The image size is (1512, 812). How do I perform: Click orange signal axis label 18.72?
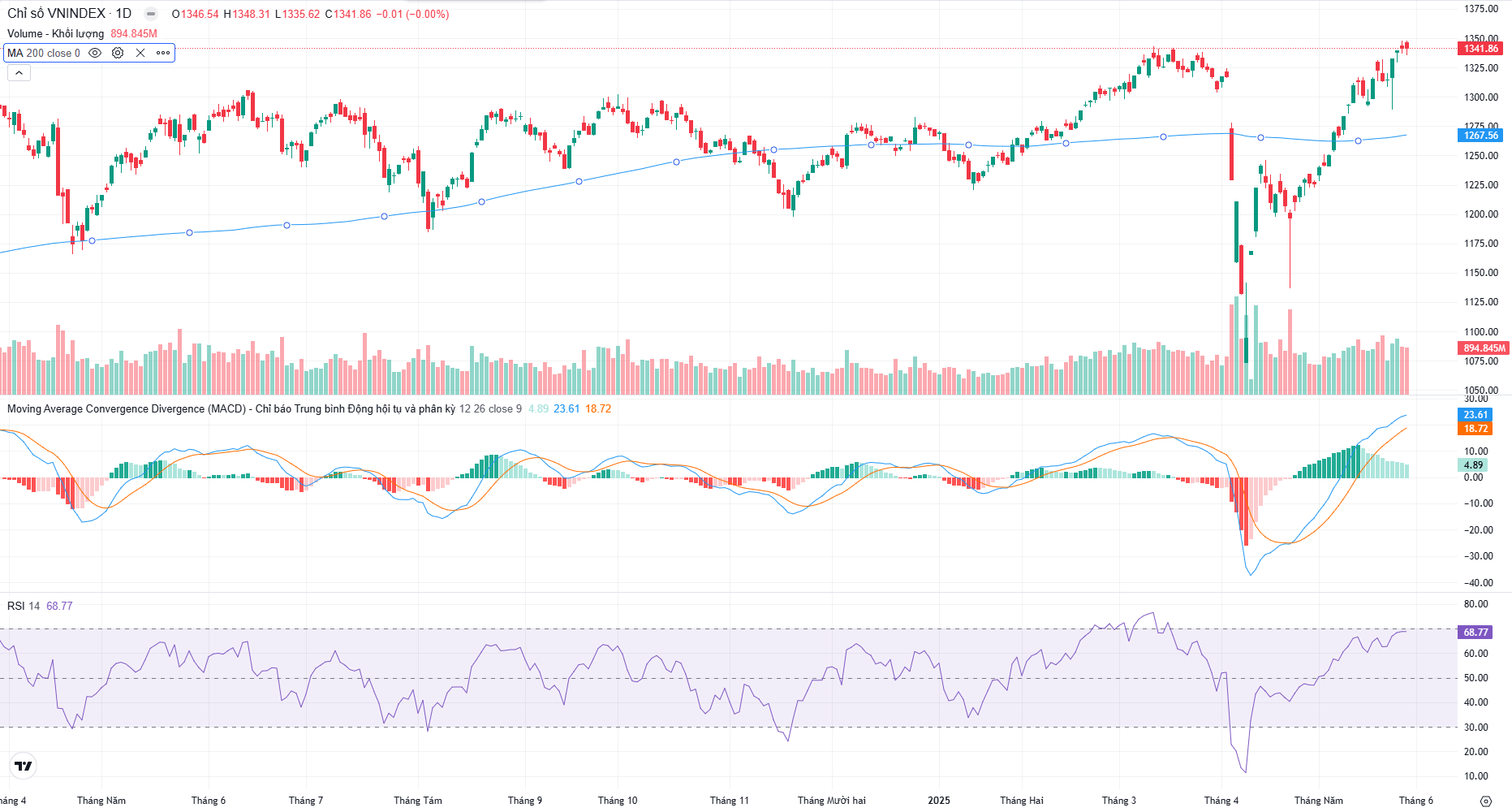(x=1475, y=429)
